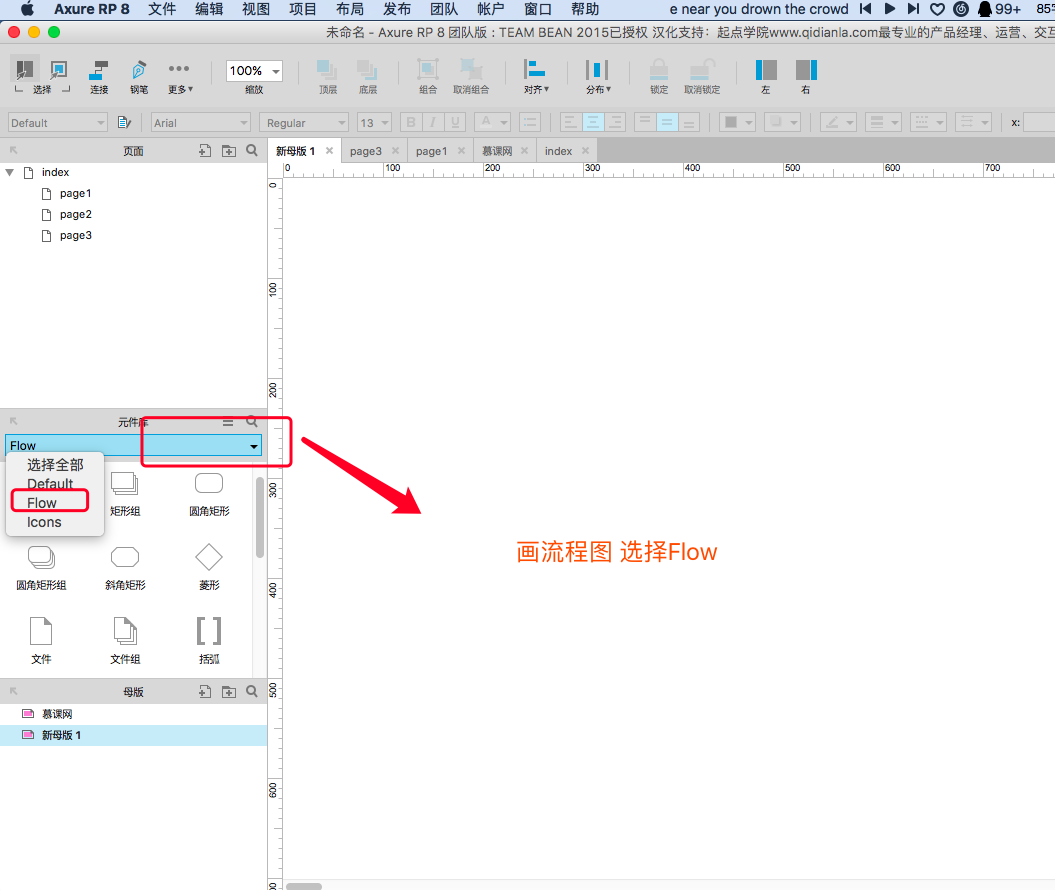Align text left

(570, 122)
